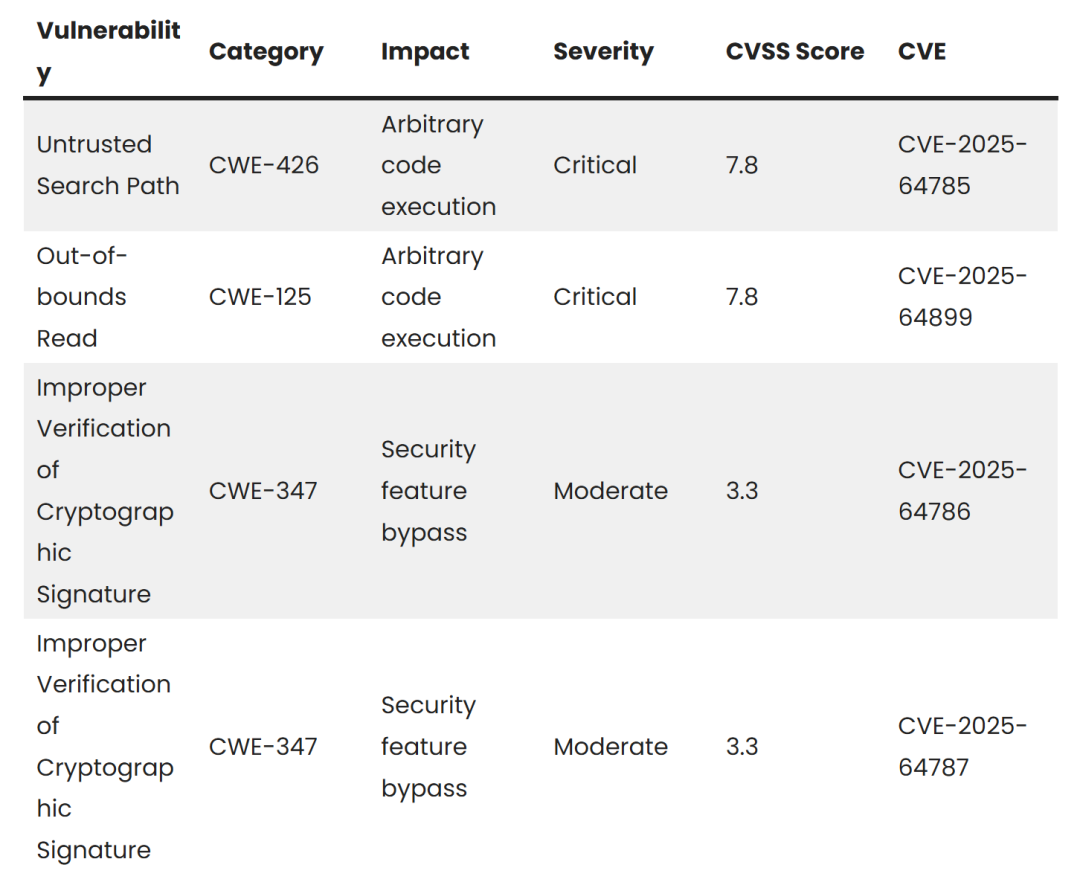Select the CVE-2025-64787 identifier
The width and height of the screenshot is (1080, 885).
pyautogui.click(x=962, y=747)
